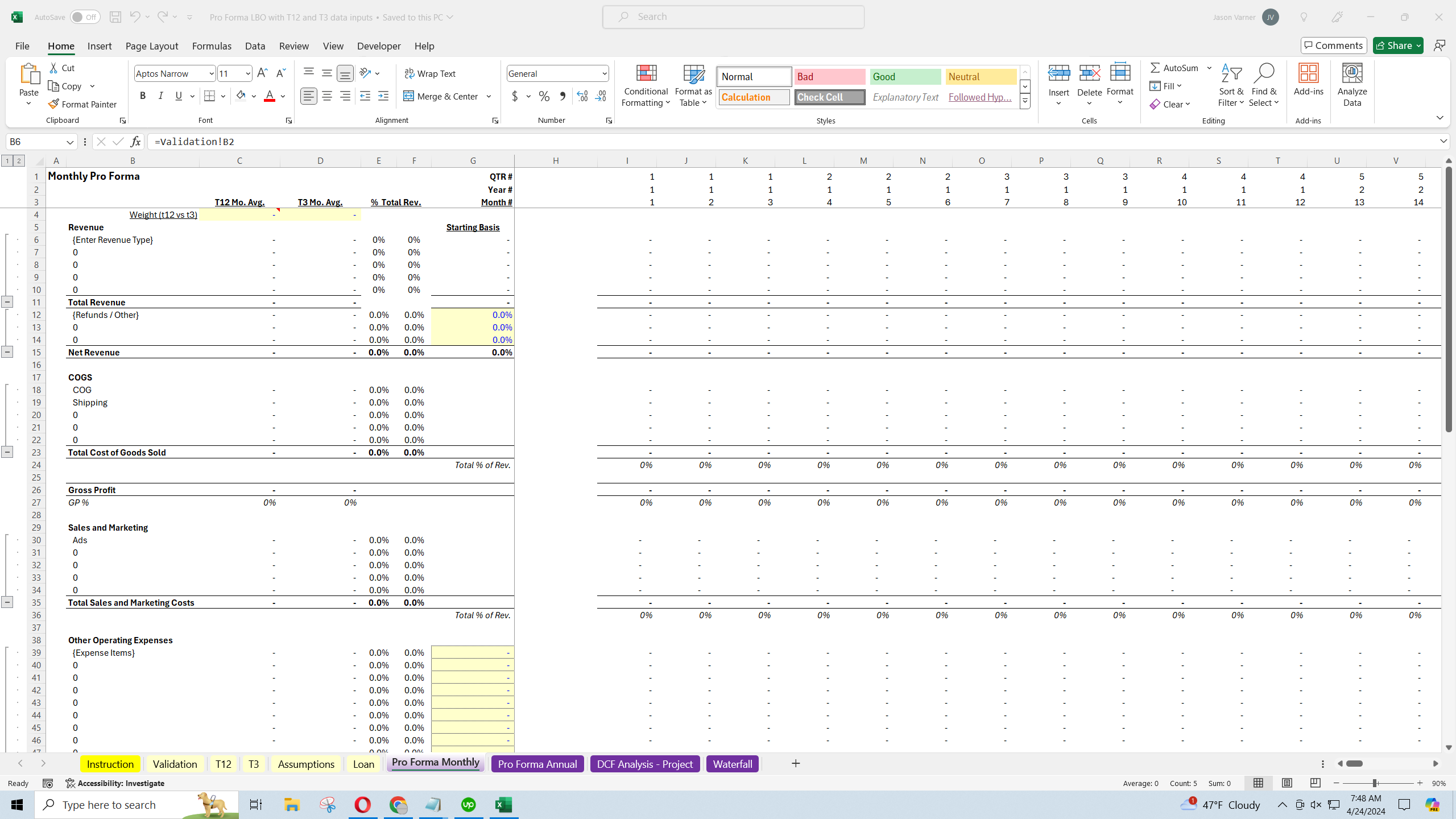Viewport: 1456px width, 819px height.
Task: Apply Comma Style formatting
Action: point(562,96)
